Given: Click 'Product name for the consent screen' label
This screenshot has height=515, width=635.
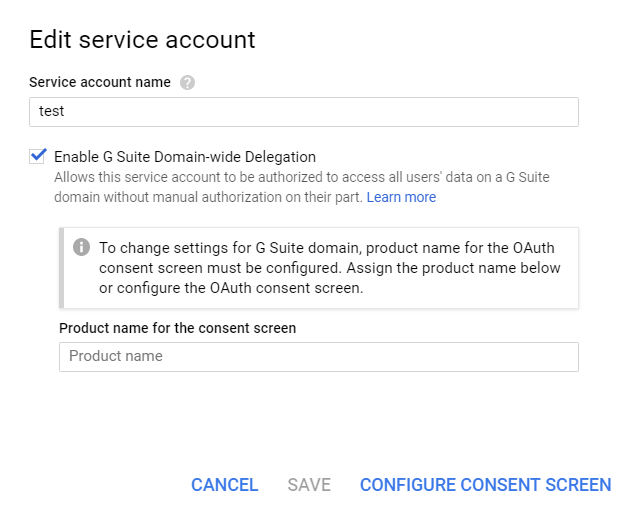Looking at the screenshot, I should [177, 328].
